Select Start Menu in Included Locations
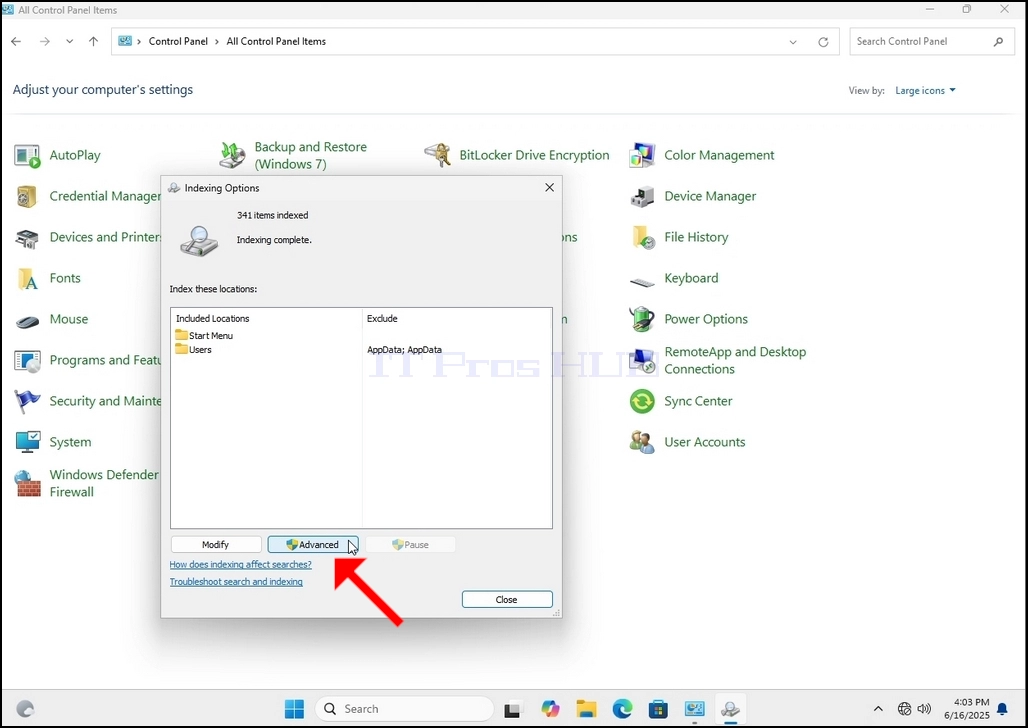 [x=204, y=335]
